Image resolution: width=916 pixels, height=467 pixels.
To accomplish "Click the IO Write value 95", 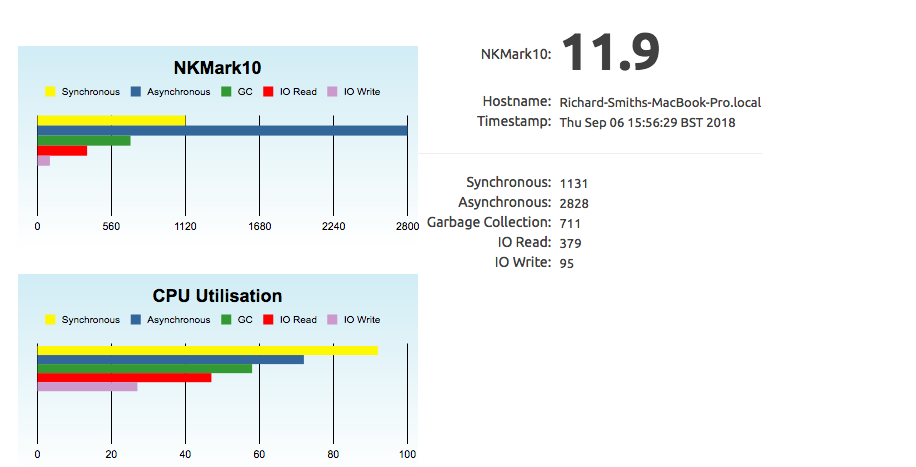I will [567, 263].
